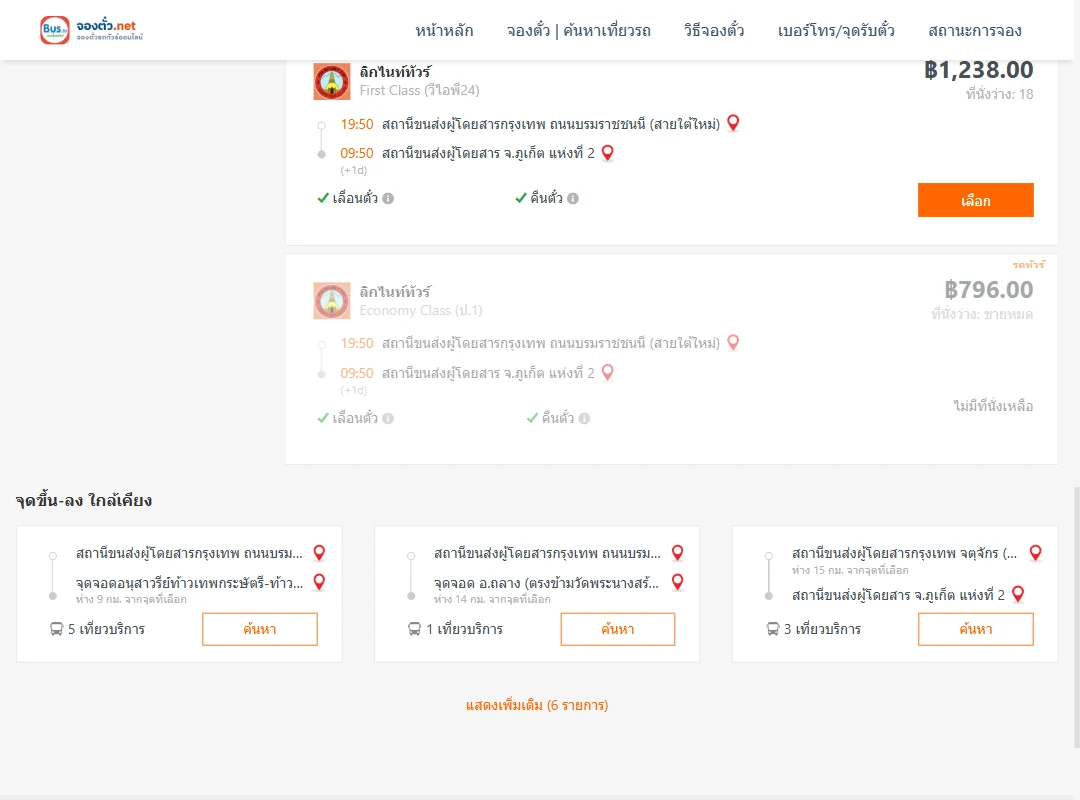Click info icon beside เลื่อนตั๋ว in Economy Class trip
Viewport: 1080px width, 800px height.
[x=388, y=418]
